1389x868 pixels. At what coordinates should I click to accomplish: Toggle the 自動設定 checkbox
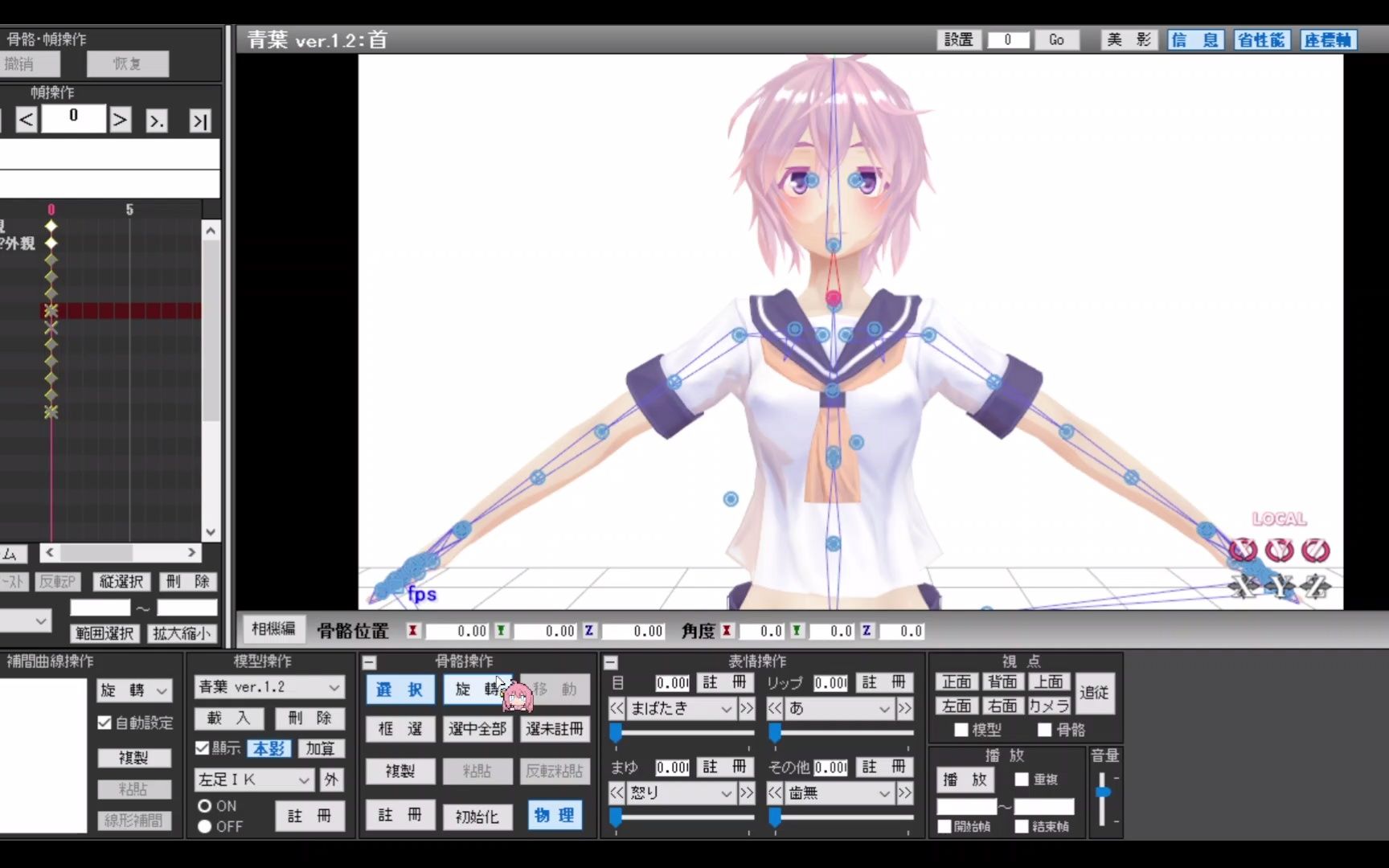tap(104, 723)
